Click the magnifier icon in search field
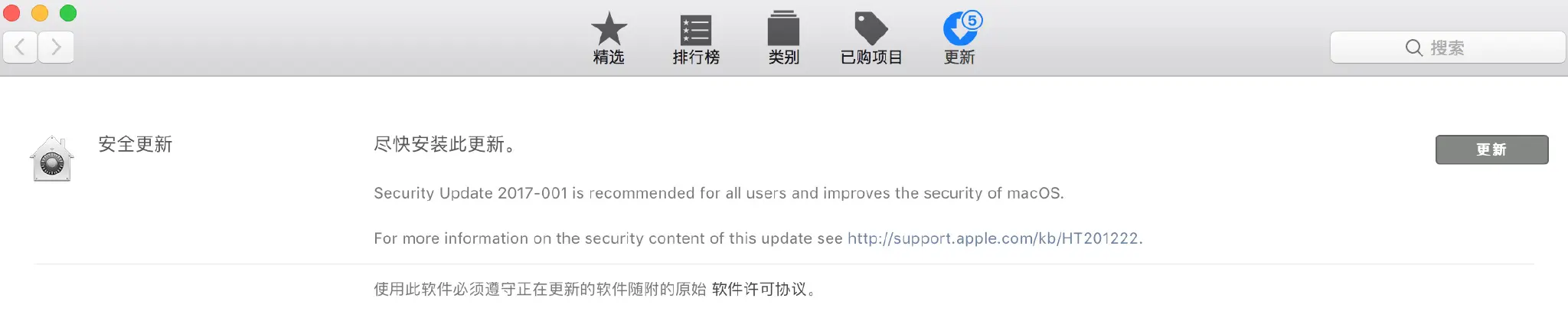Screen dimensions: 1568x328 coord(1413,48)
